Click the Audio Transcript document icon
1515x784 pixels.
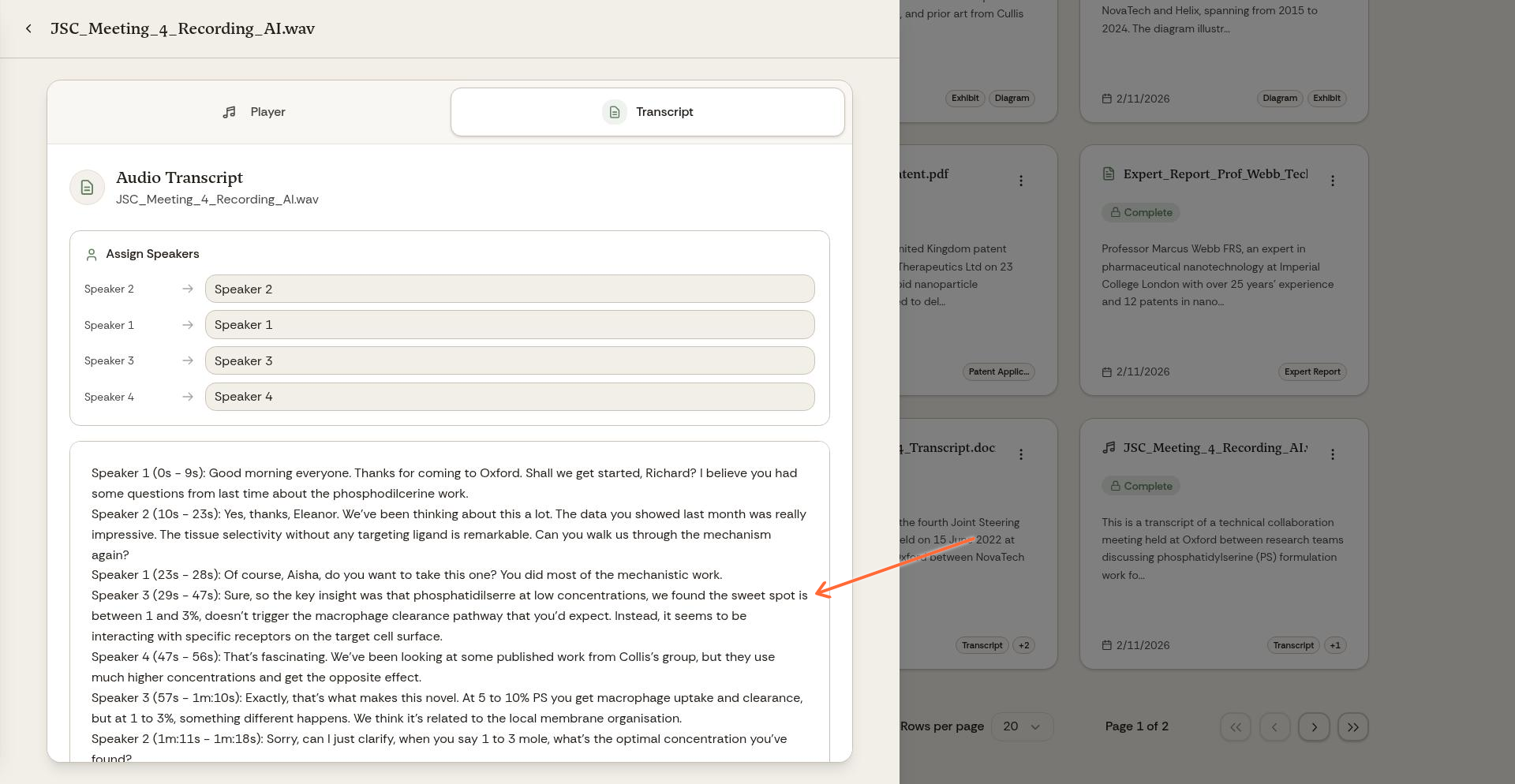88,188
